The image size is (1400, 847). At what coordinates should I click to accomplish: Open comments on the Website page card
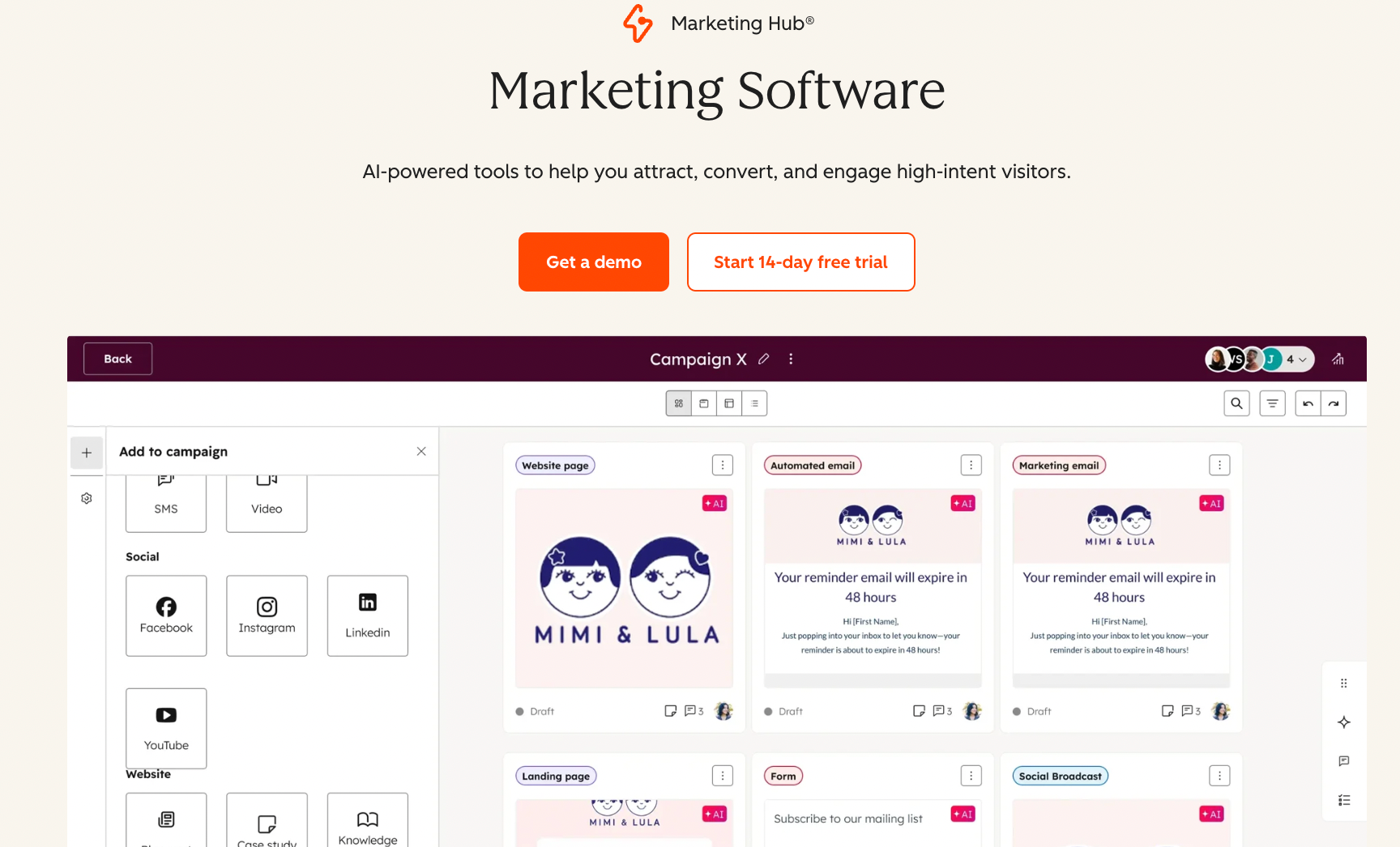694,711
